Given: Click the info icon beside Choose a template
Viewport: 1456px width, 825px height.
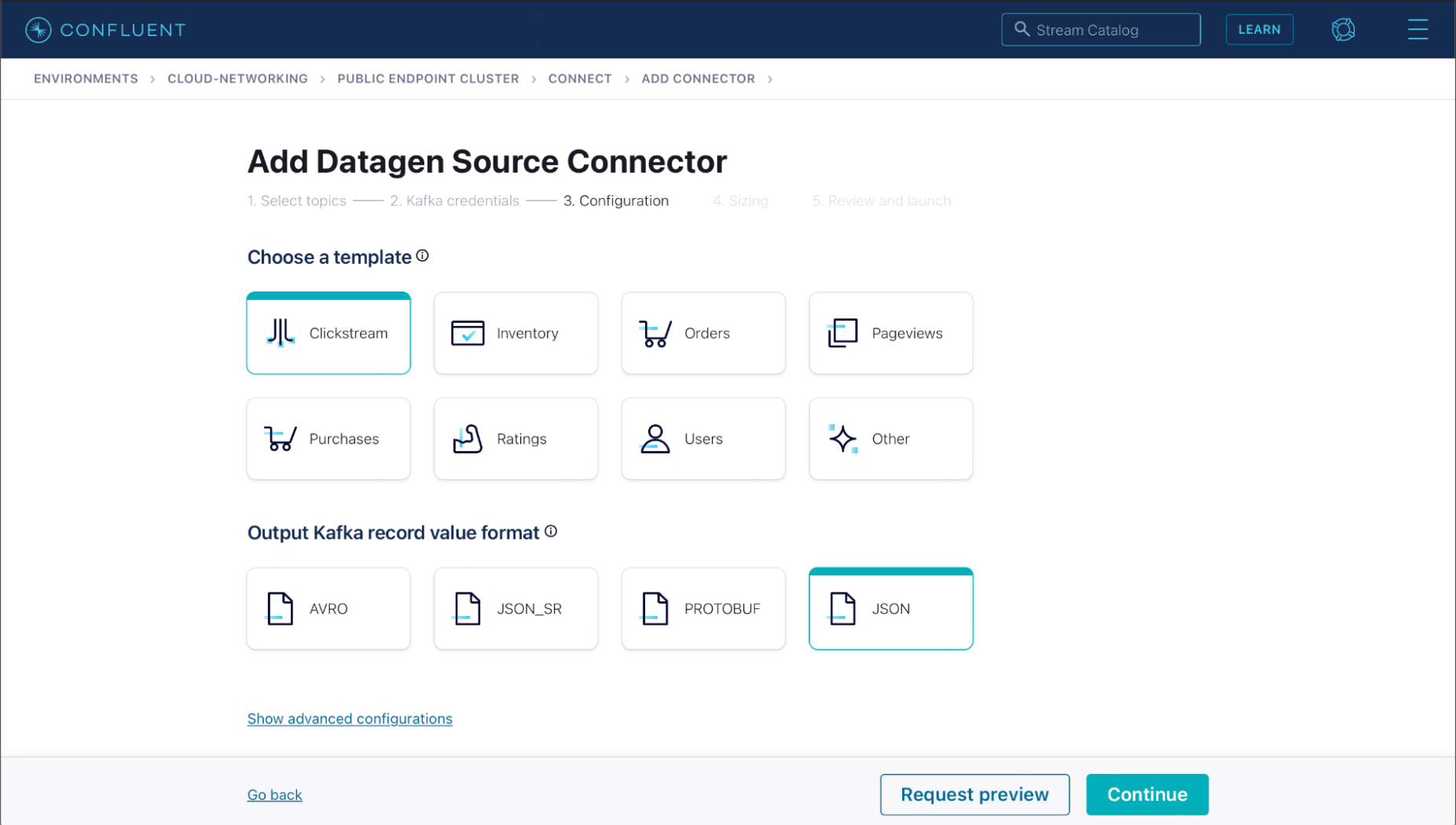Looking at the screenshot, I should point(423,256).
